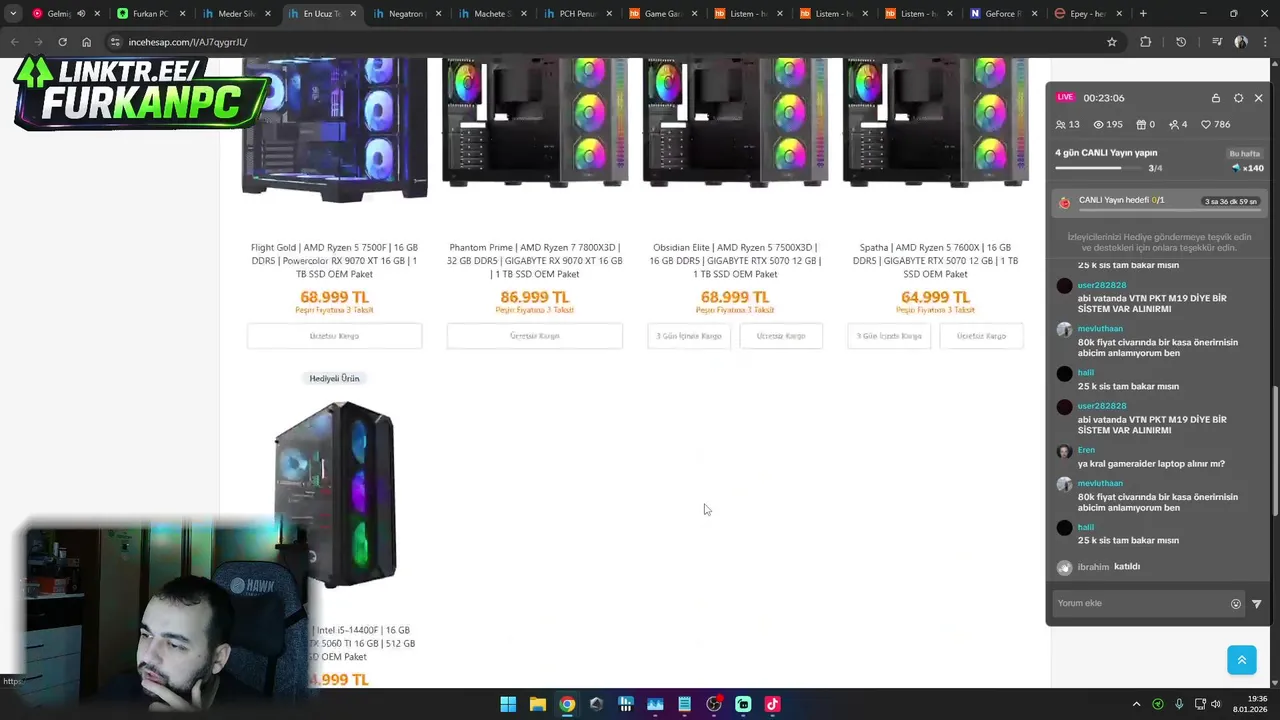
Task: Click the emoji icon in the comment box
Action: (1236, 604)
